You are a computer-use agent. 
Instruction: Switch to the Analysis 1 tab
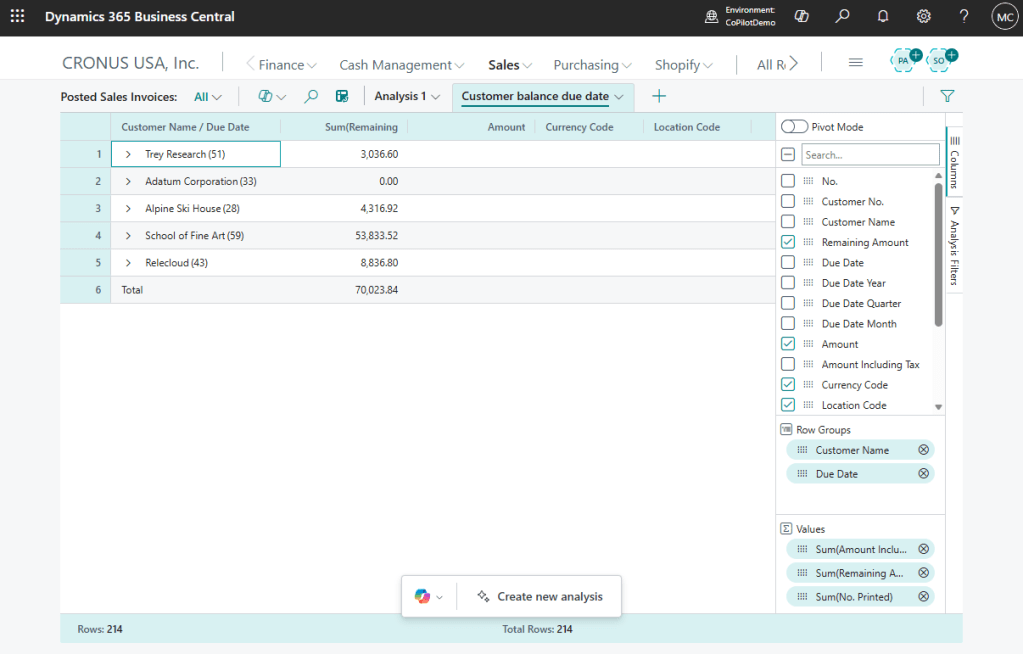tap(406, 97)
